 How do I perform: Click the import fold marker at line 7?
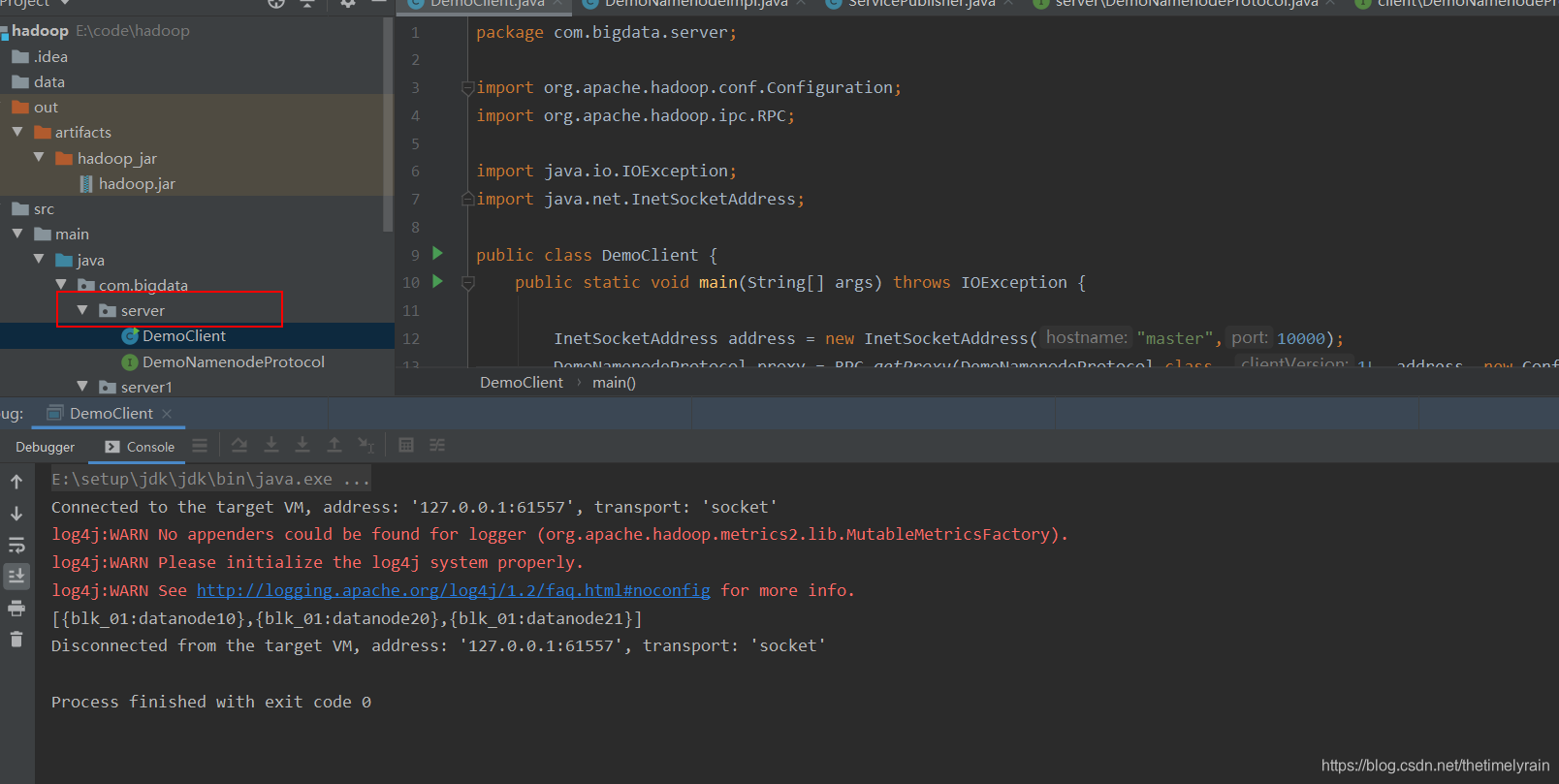[468, 199]
